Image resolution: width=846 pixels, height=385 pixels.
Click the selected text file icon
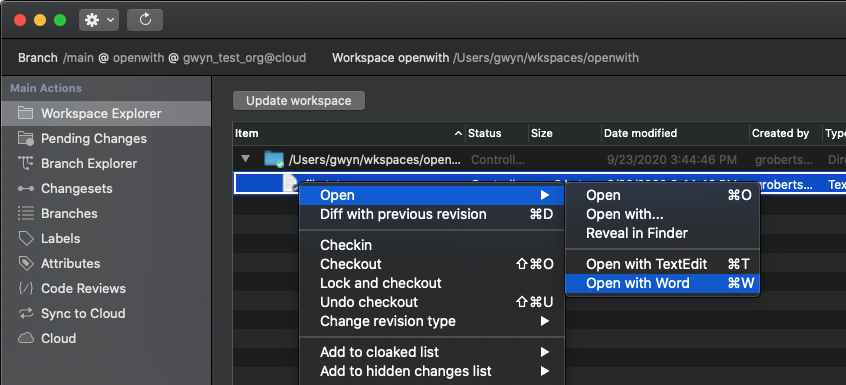point(291,182)
